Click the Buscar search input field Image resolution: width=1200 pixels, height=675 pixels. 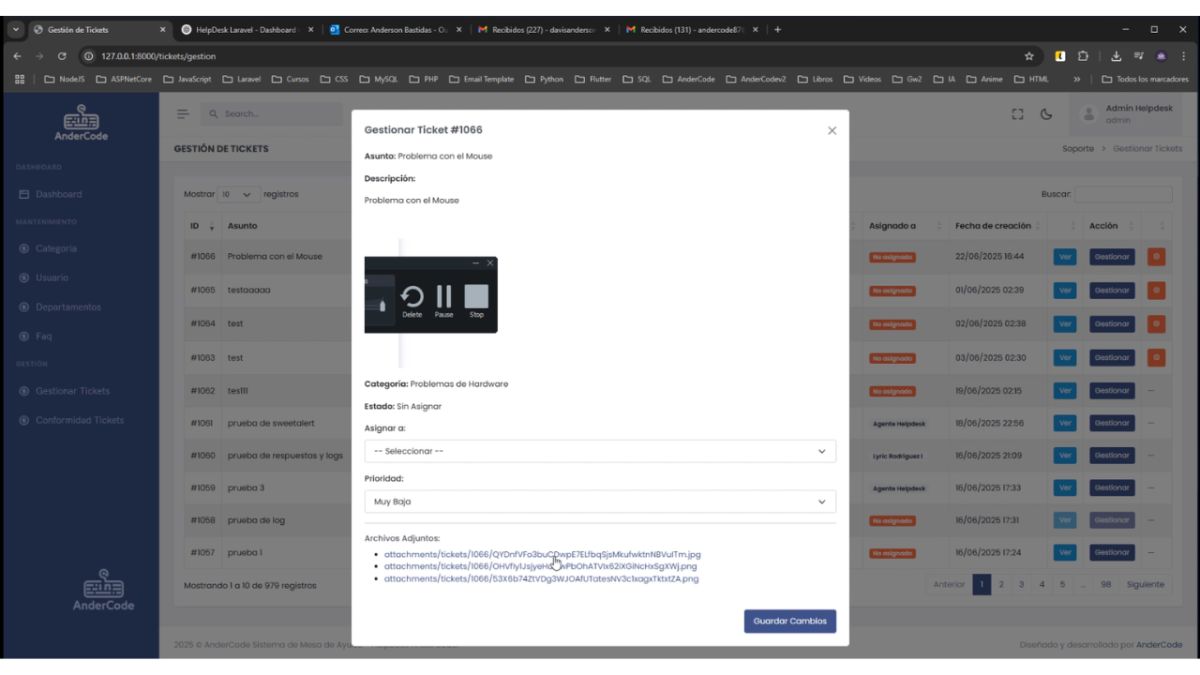[x=1122, y=194]
